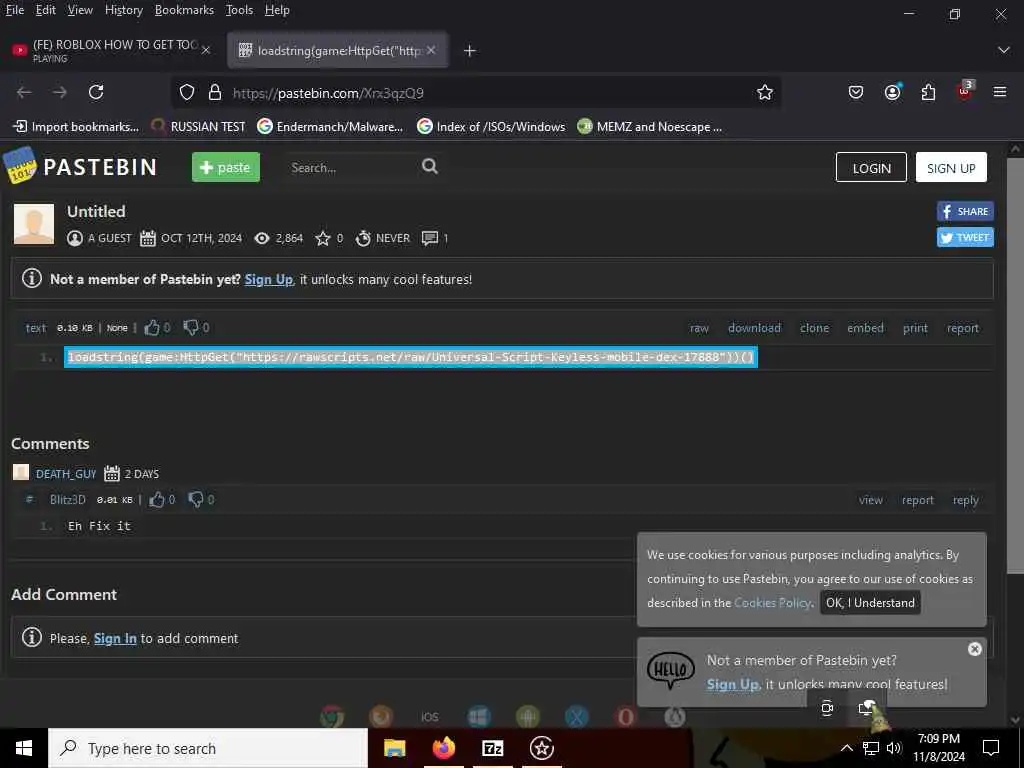The image size is (1024, 768).
Task: Switch to the ROBLOX YouTube tab
Action: pyautogui.click(x=111, y=50)
